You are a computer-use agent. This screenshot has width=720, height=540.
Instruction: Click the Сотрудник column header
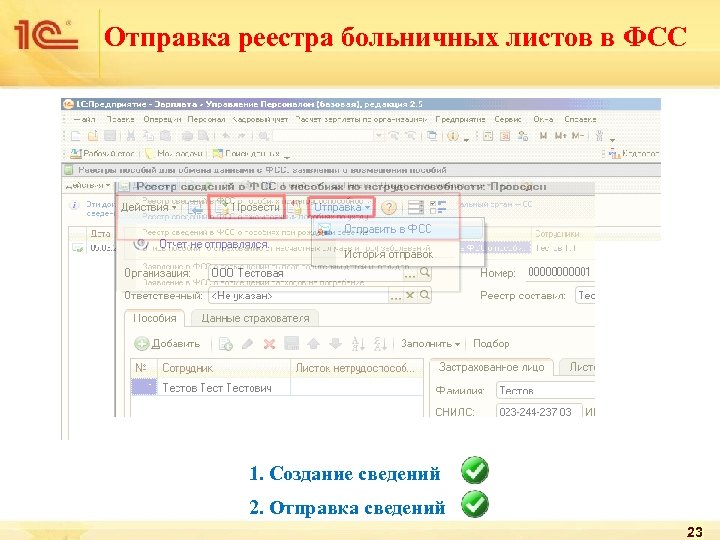[224, 368]
